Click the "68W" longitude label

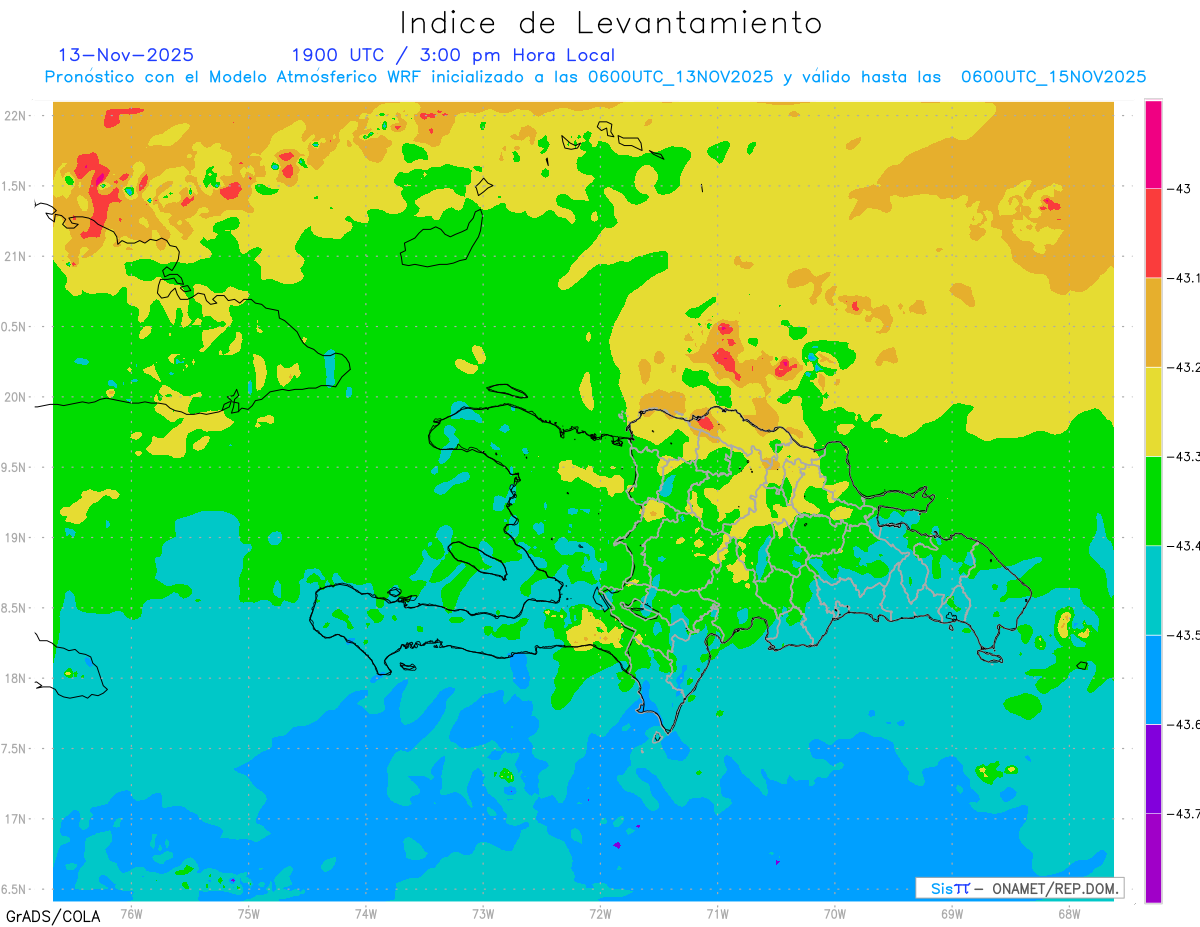[1068, 913]
